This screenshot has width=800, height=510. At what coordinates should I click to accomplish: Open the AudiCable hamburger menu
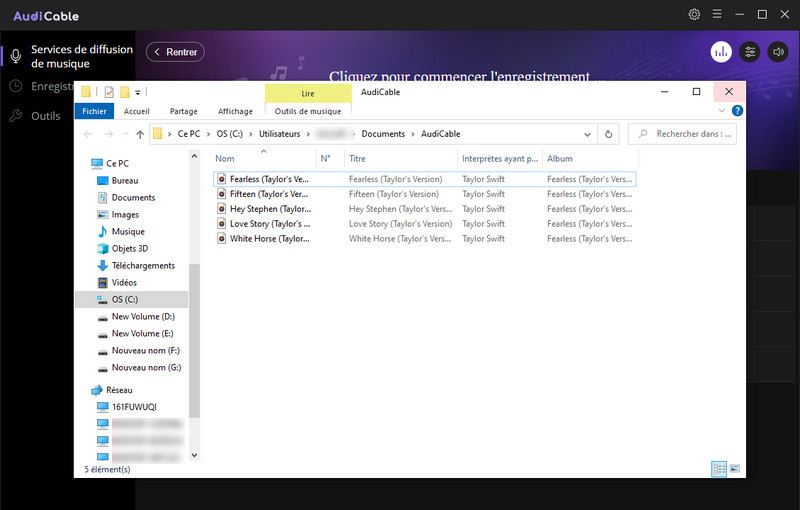point(716,15)
